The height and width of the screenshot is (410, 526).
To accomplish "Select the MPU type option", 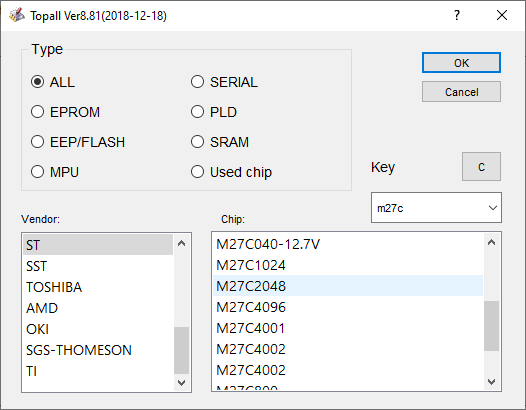I will pyautogui.click(x=38, y=172).
